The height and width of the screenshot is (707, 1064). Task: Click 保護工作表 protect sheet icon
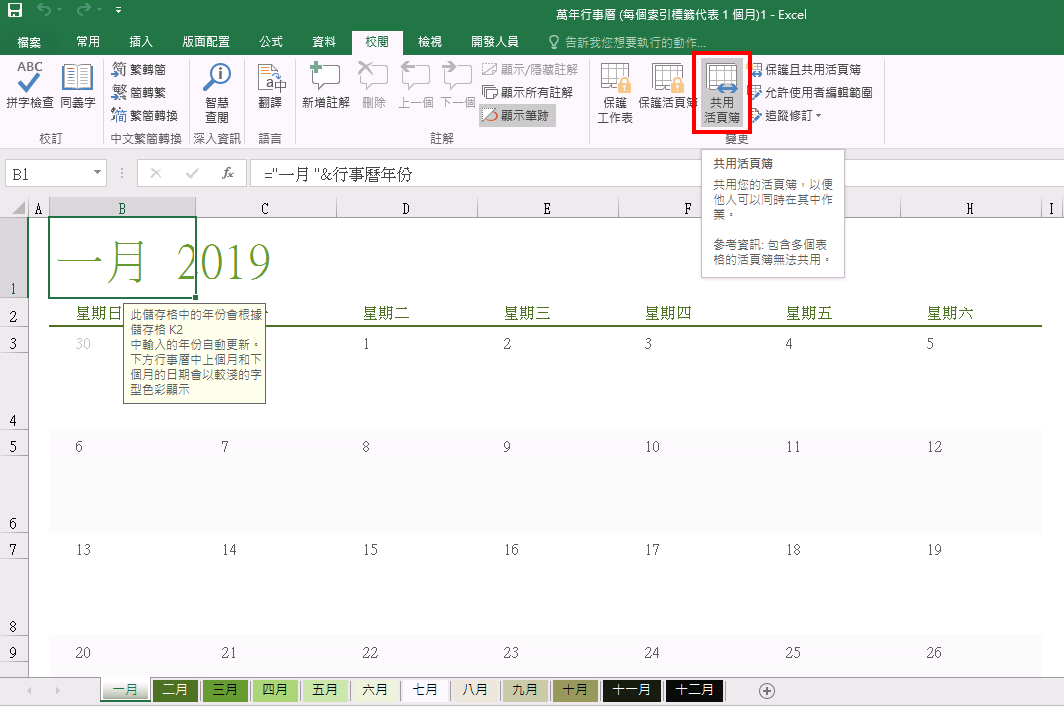coord(615,90)
